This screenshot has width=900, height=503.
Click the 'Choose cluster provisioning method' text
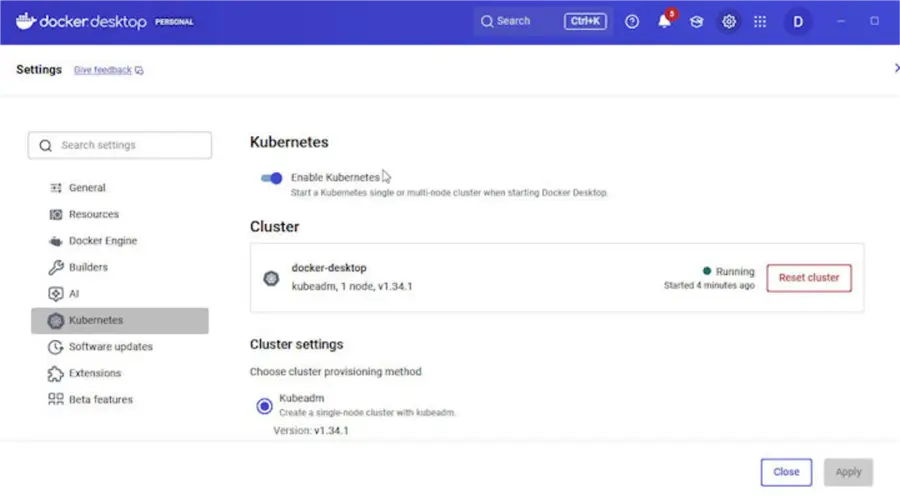(335, 372)
